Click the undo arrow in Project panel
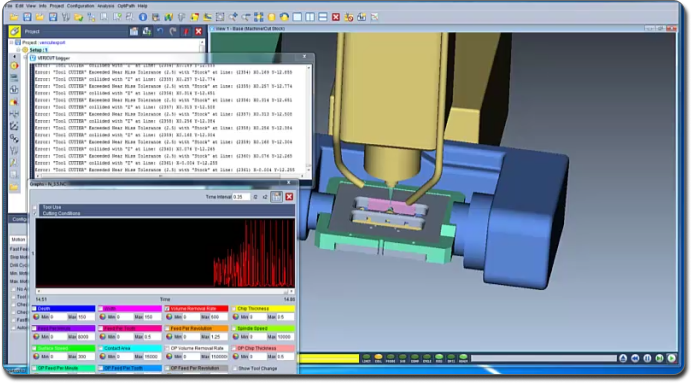 point(160,31)
